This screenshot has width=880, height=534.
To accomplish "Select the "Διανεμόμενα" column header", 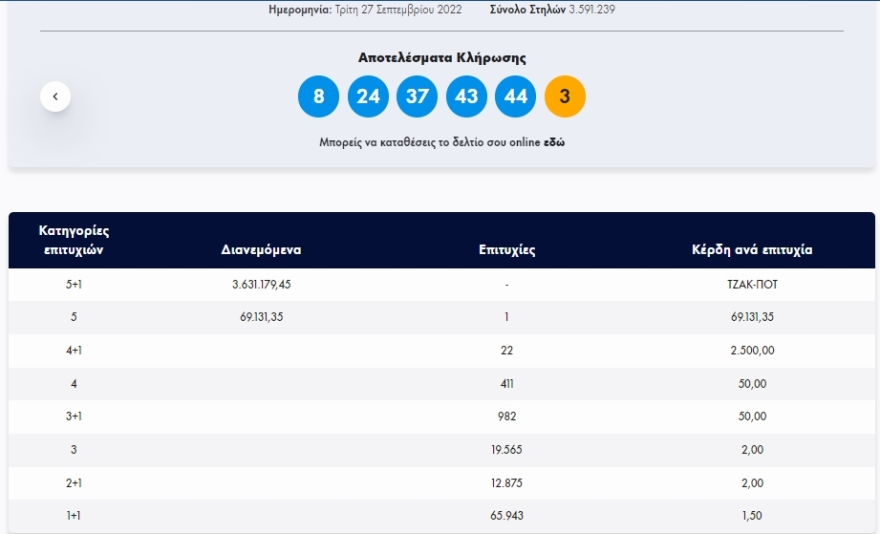I will click(261, 250).
